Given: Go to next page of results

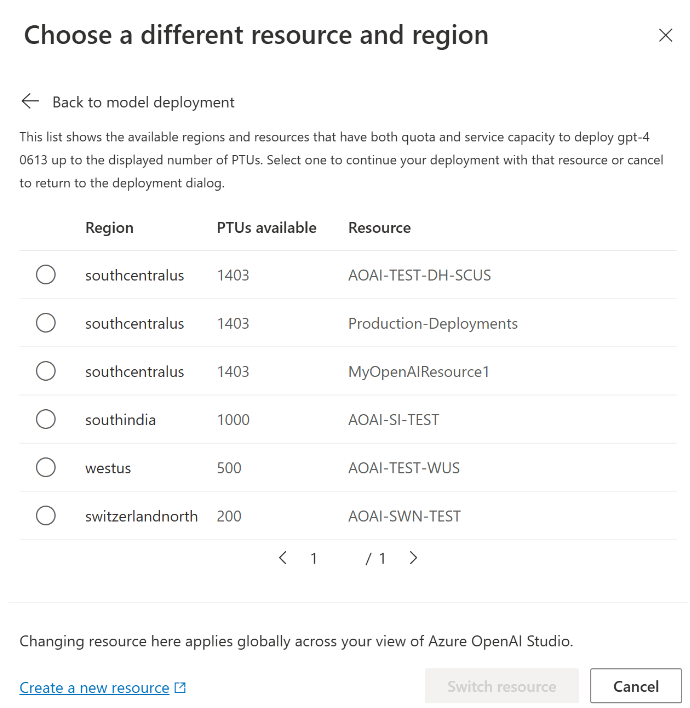Looking at the screenshot, I should pyautogui.click(x=413, y=558).
